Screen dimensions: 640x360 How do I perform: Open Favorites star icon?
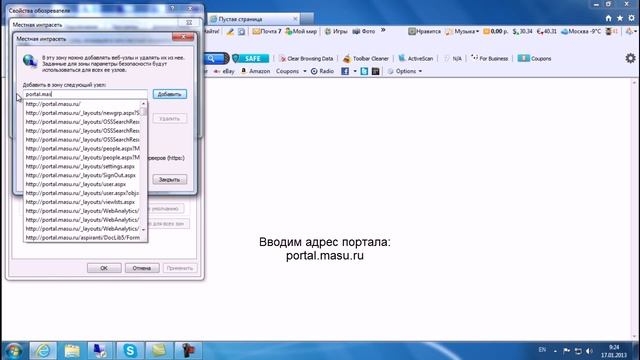[620, 18]
